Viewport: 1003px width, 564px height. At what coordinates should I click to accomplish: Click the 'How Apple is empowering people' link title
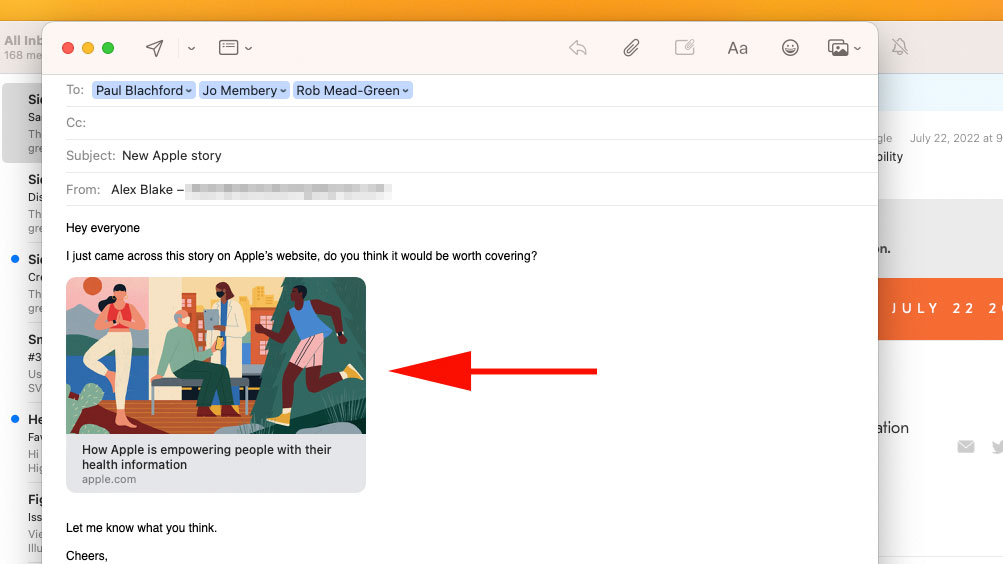pyautogui.click(x=207, y=457)
